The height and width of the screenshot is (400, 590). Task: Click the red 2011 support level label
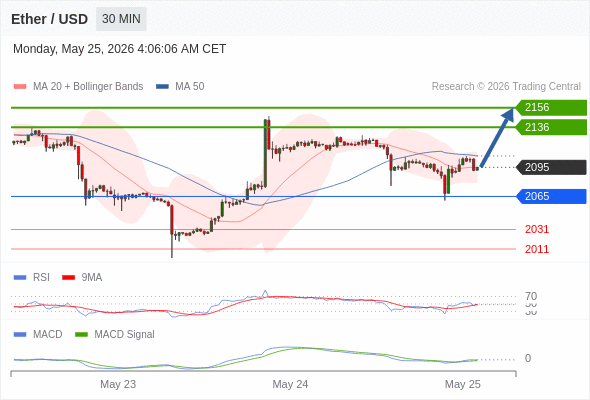point(537,249)
